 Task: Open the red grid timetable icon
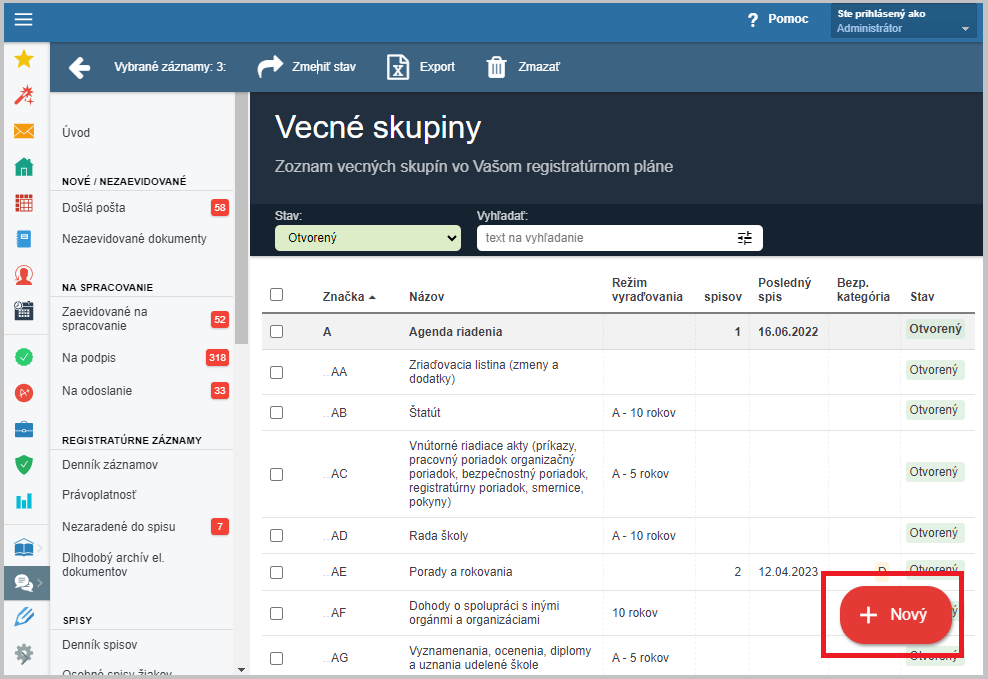click(x=24, y=203)
